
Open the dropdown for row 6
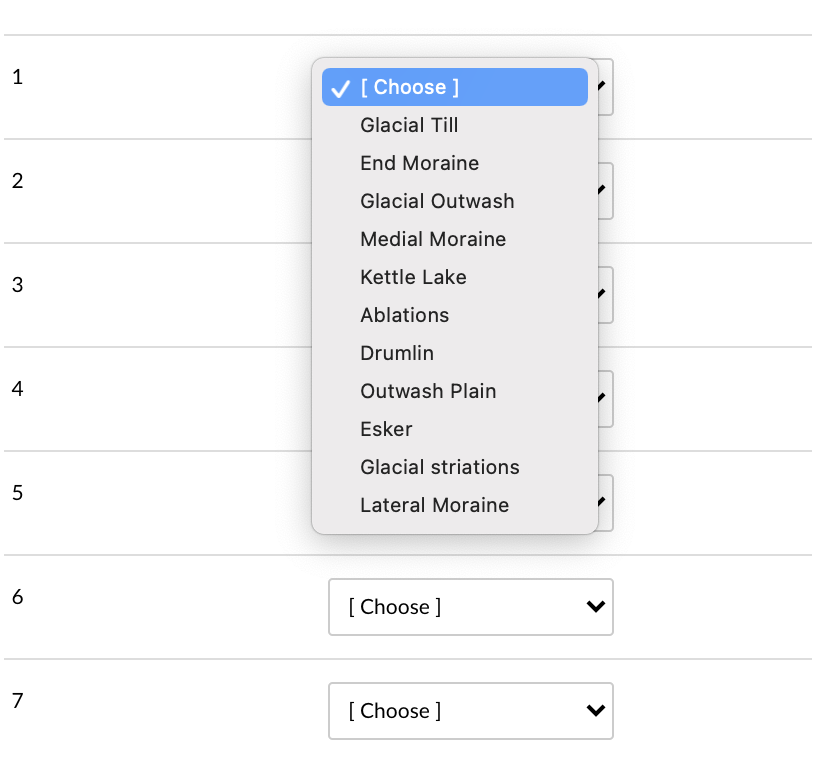coord(470,607)
